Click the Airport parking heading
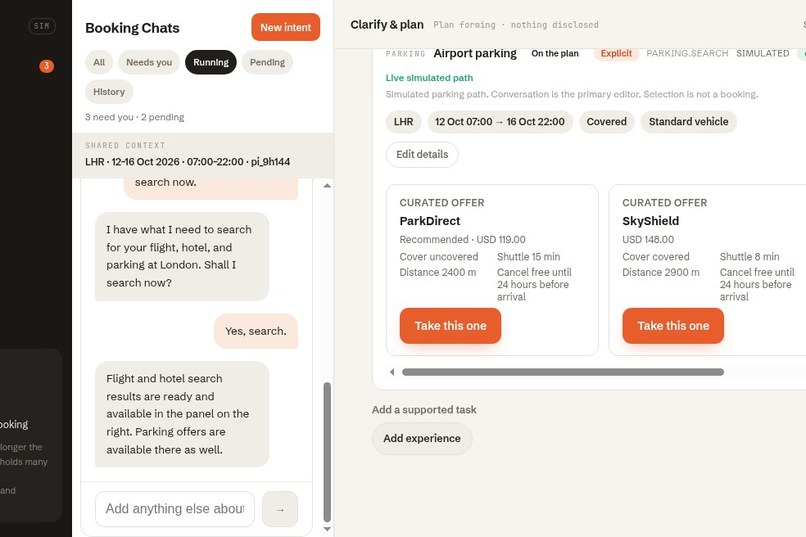 coord(475,53)
